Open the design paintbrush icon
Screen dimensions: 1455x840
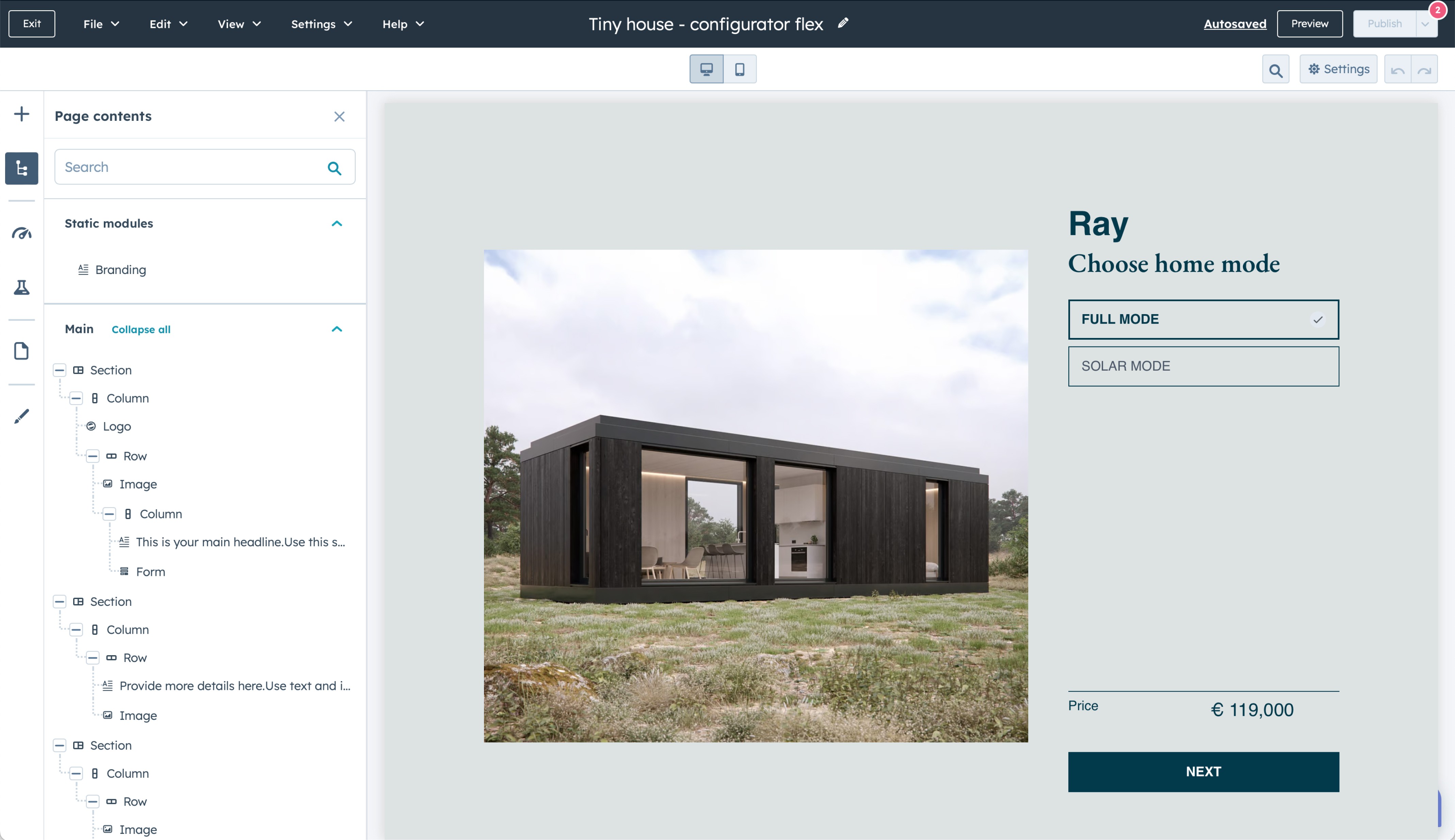click(21, 416)
